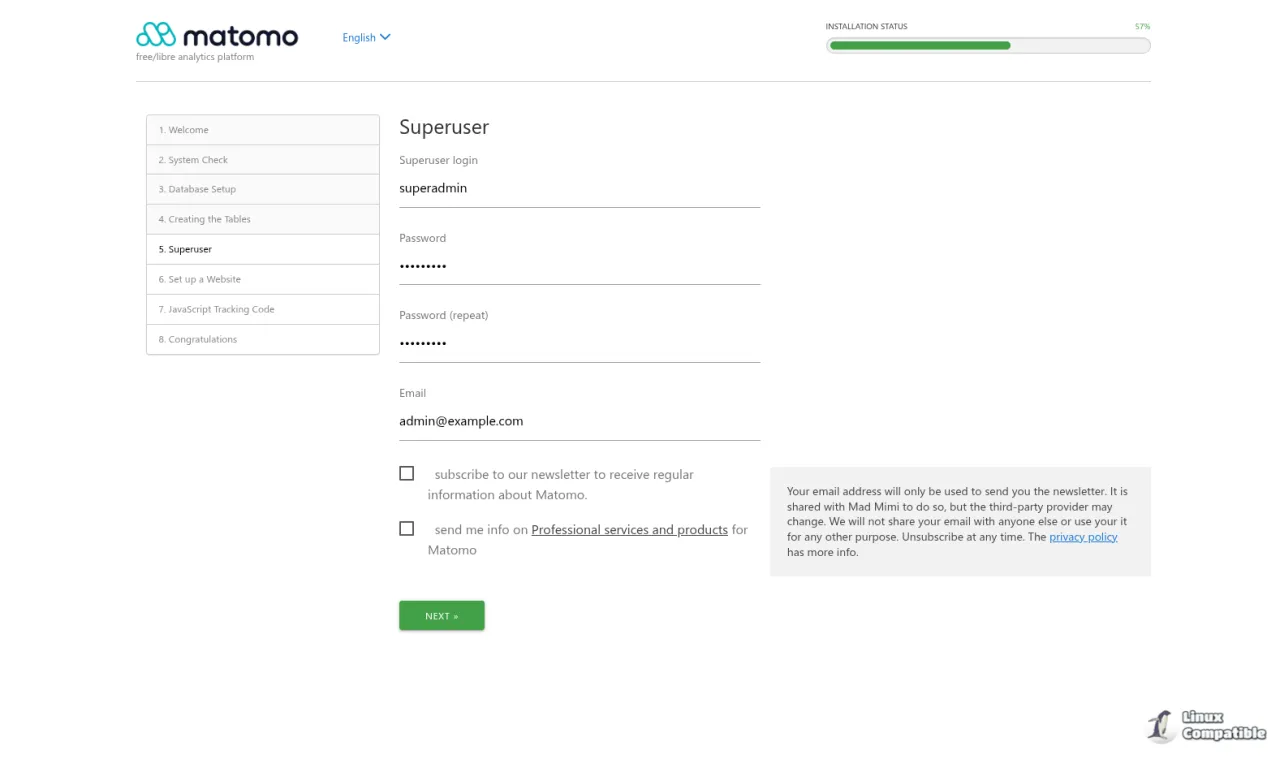Click the 57% installation status value
This screenshot has height=759, width=1280.
(x=1143, y=26)
